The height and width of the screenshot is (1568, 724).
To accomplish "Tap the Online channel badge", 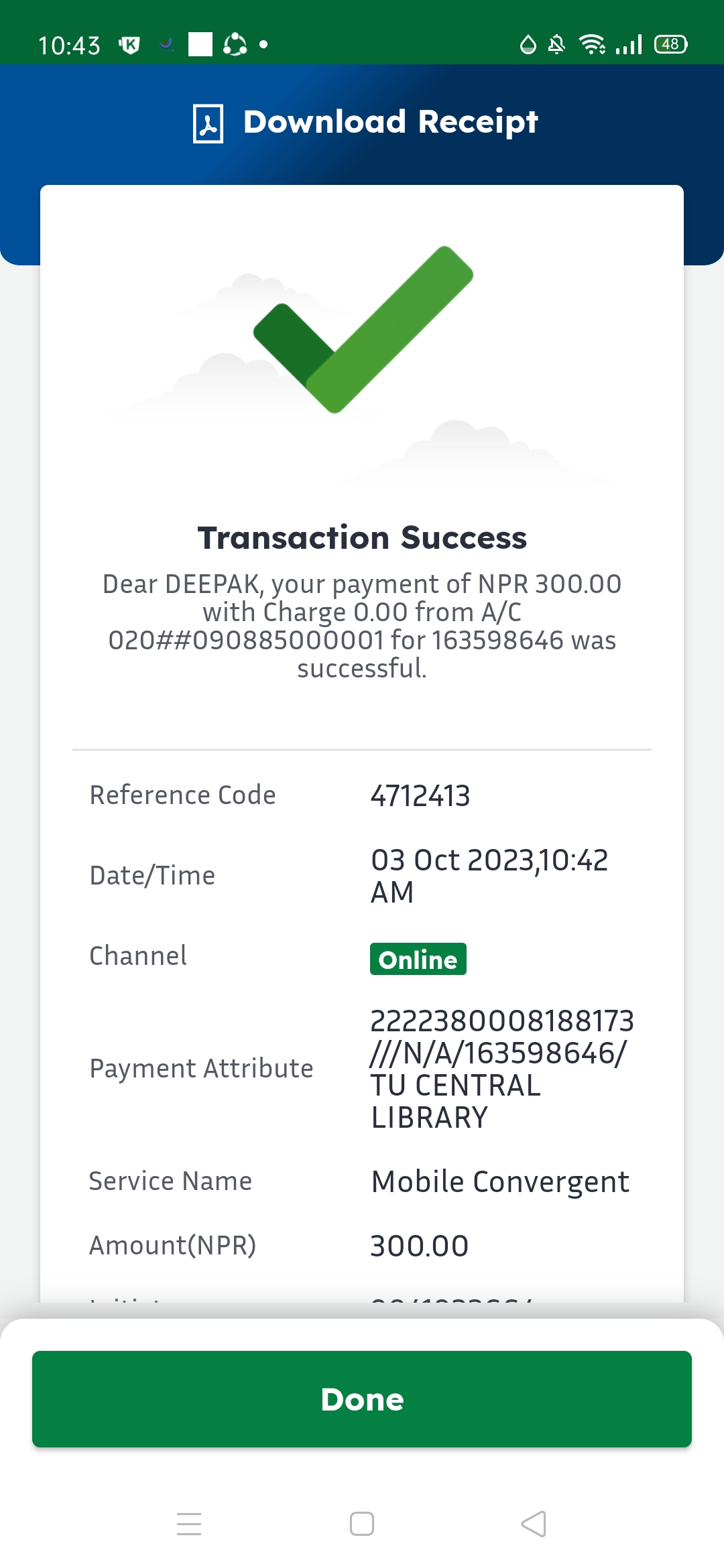I will (418, 960).
